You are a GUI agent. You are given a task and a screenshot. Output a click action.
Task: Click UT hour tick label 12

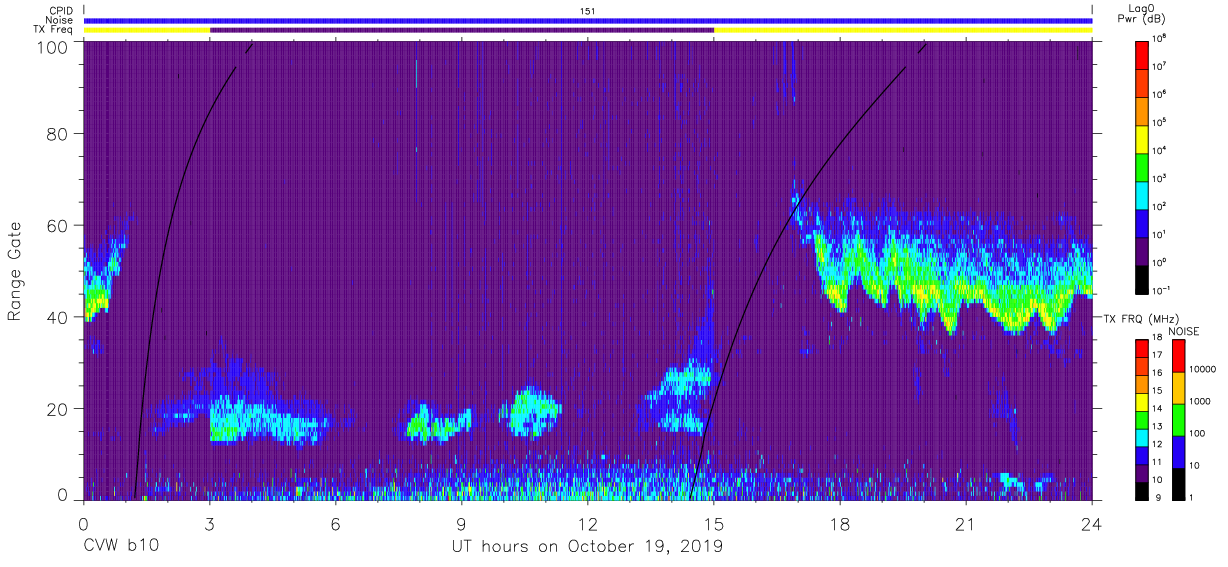tap(588, 523)
